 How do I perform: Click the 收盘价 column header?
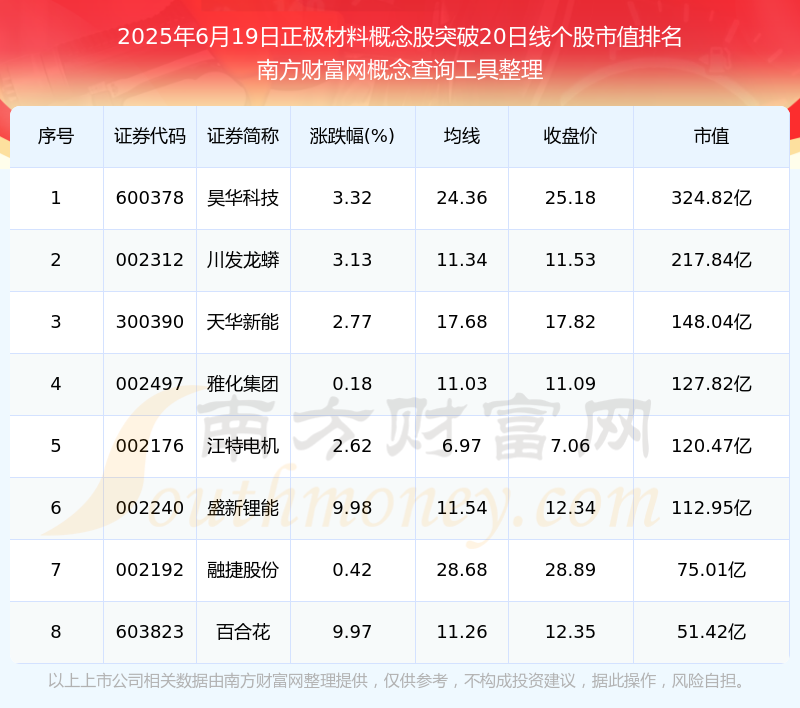[570, 136]
